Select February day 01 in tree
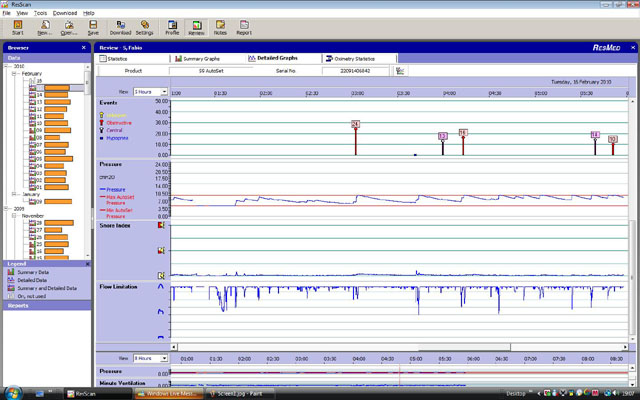The width and height of the screenshot is (640, 400). click(x=49, y=187)
